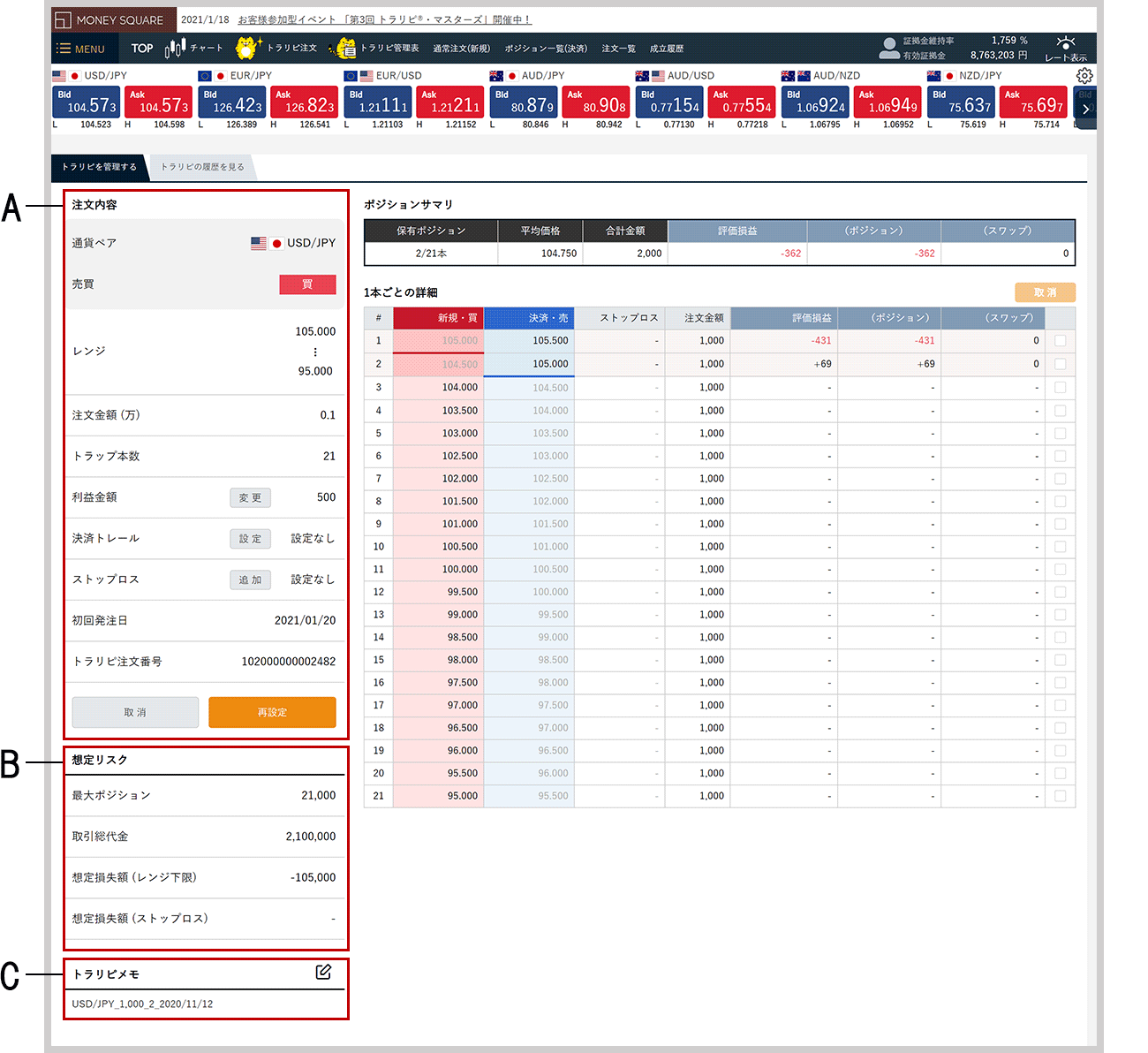Tick checkbox for row 3
Image resolution: width=1148 pixels, height=1053 pixels.
(x=1060, y=387)
